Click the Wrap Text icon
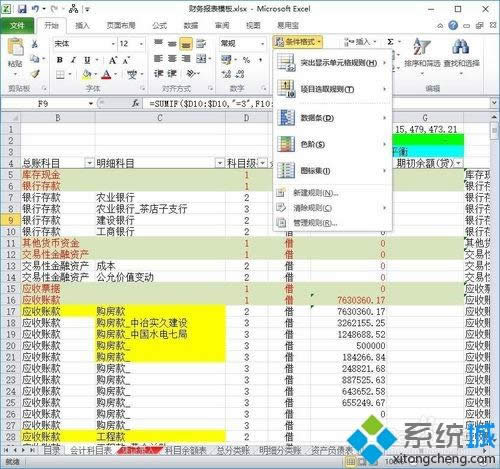The width and height of the screenshot is (500, 469). click(201, 43)
